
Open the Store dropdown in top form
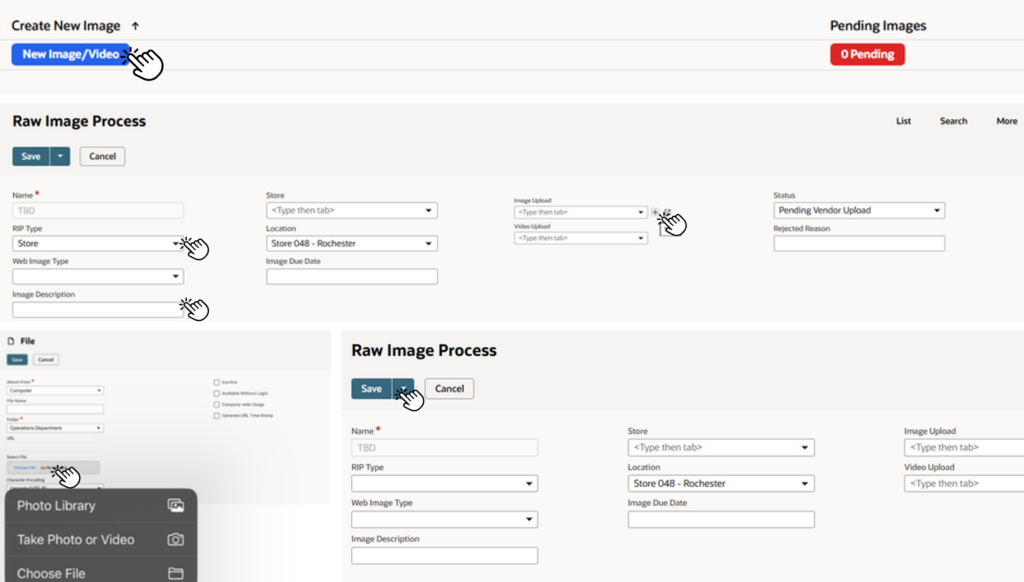coord(351,210)
